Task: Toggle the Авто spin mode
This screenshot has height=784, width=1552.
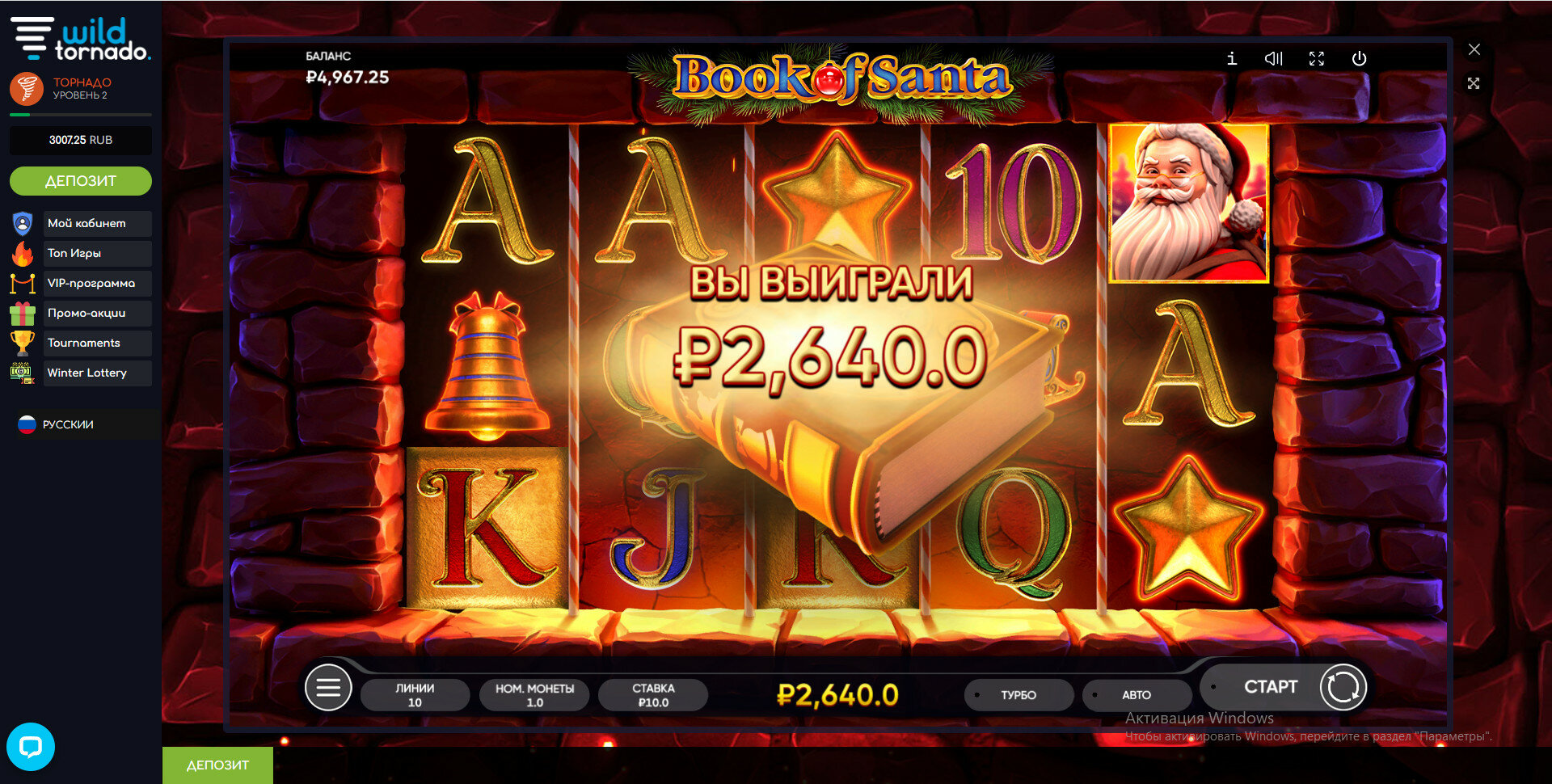Action: pos(1137,695)
